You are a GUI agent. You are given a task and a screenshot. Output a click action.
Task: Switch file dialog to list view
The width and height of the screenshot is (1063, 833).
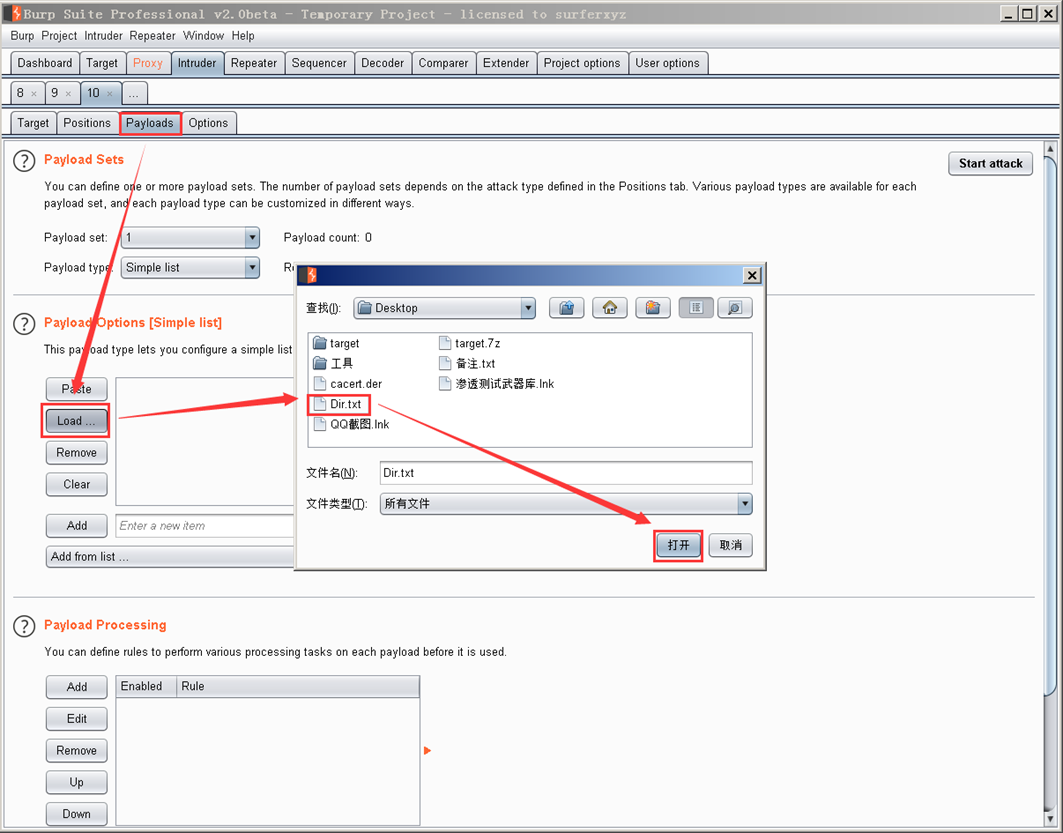pyautogui.click(x=696, y=308)
